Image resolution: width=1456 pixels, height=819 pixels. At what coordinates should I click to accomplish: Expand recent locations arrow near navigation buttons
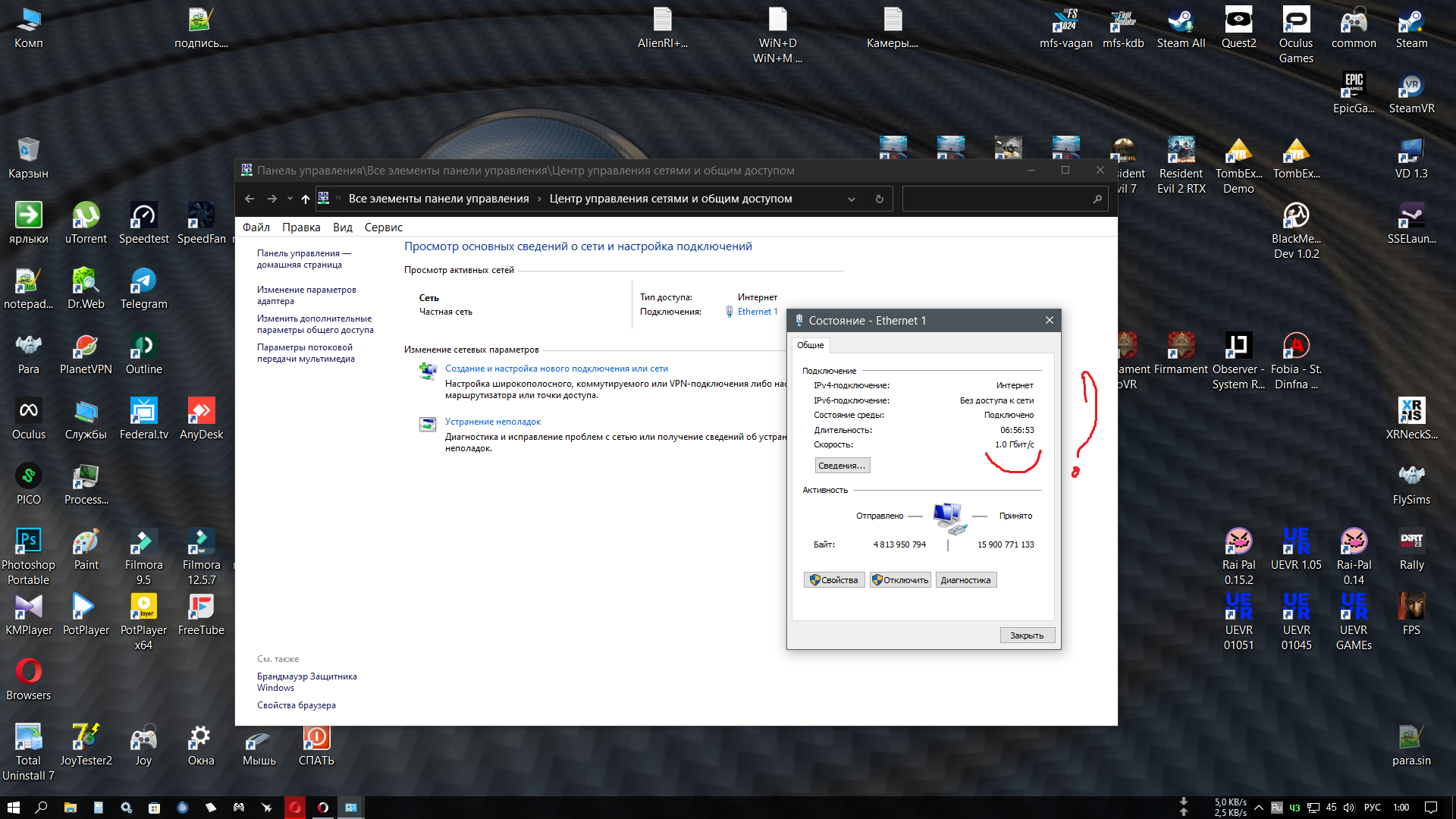click(290, 199)
